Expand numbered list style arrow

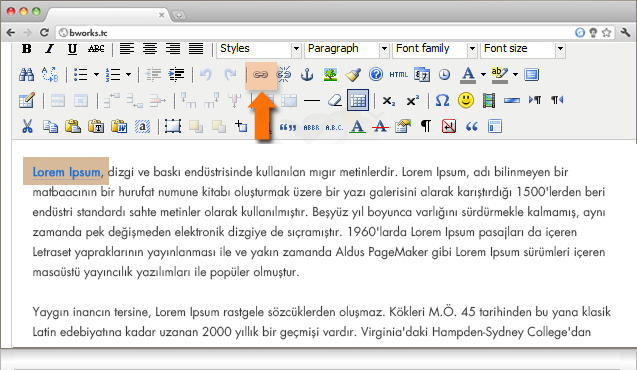point(128,75)
